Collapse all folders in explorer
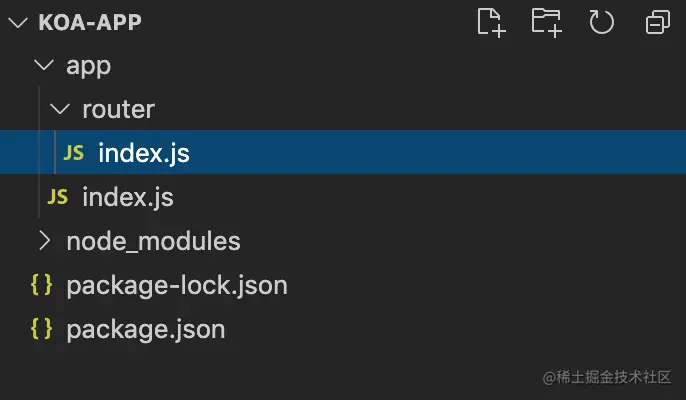This screenshot has height=400, width=686. (x=658, y=23)
